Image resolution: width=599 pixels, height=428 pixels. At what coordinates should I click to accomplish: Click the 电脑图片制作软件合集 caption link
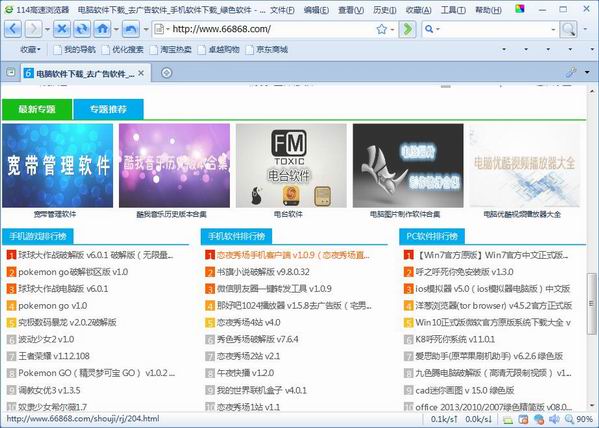(405, 214)
